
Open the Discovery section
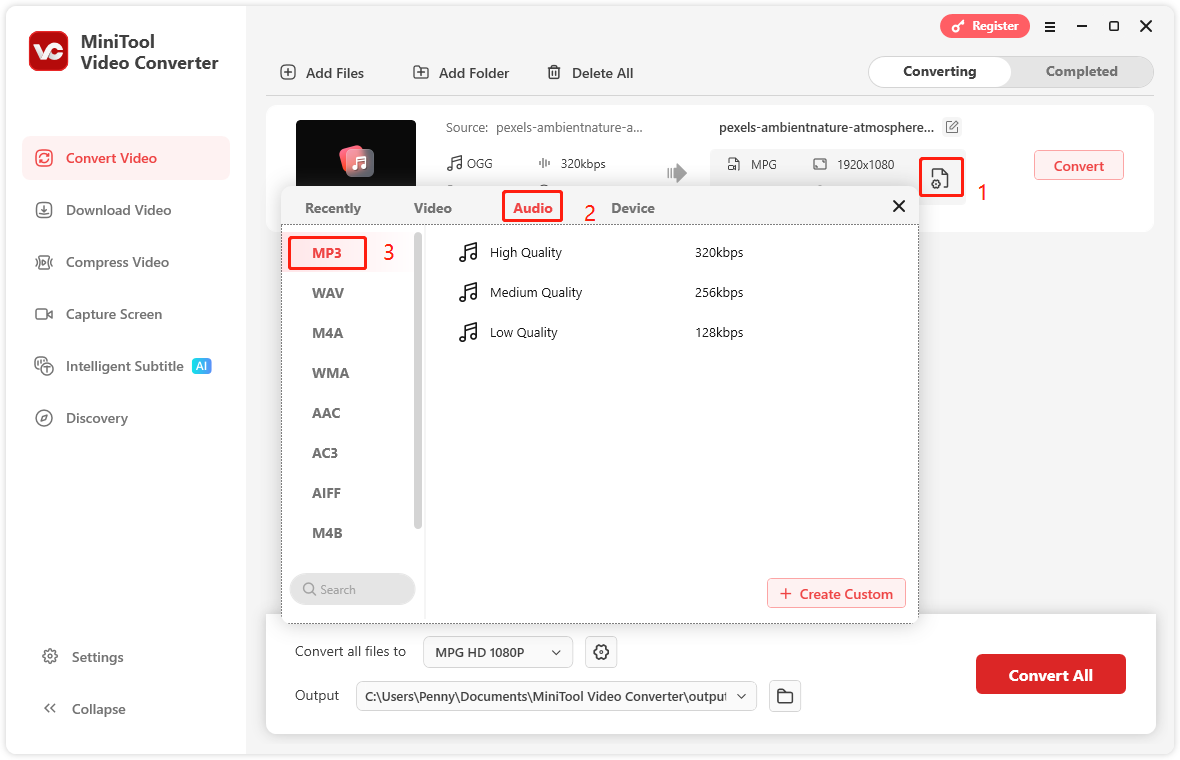42,418
